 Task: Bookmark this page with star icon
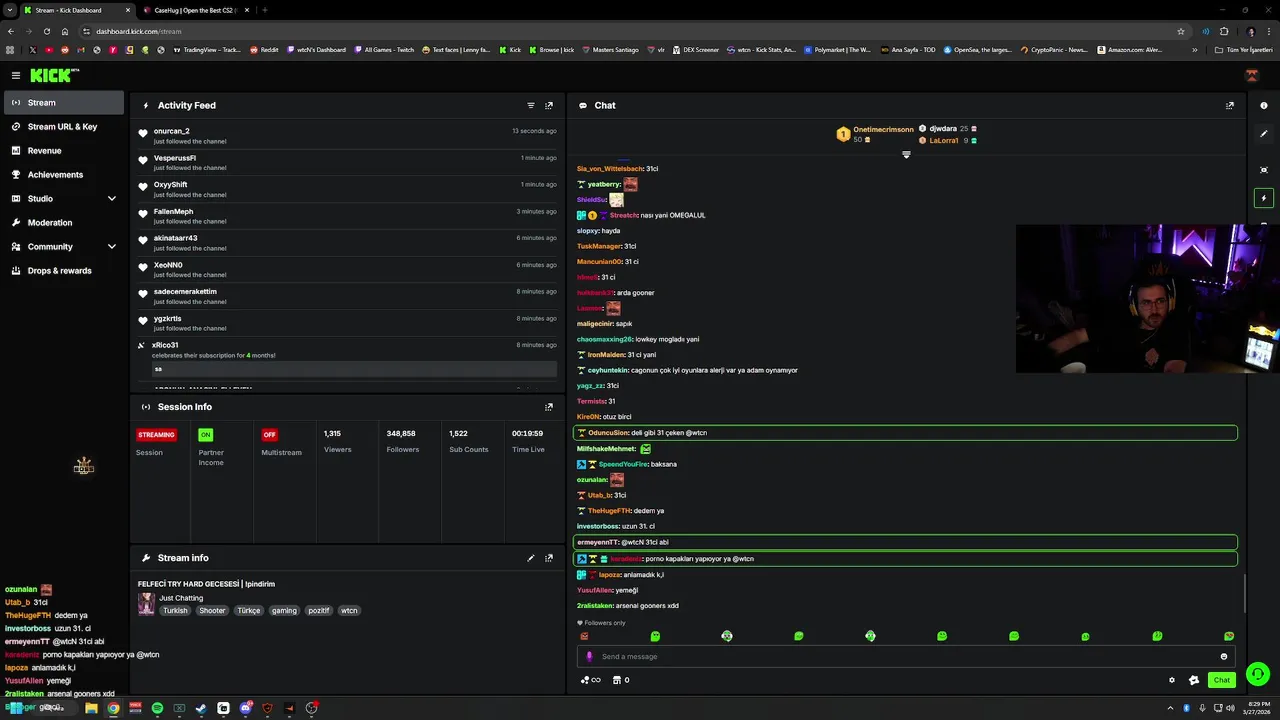pos(1181,31)
